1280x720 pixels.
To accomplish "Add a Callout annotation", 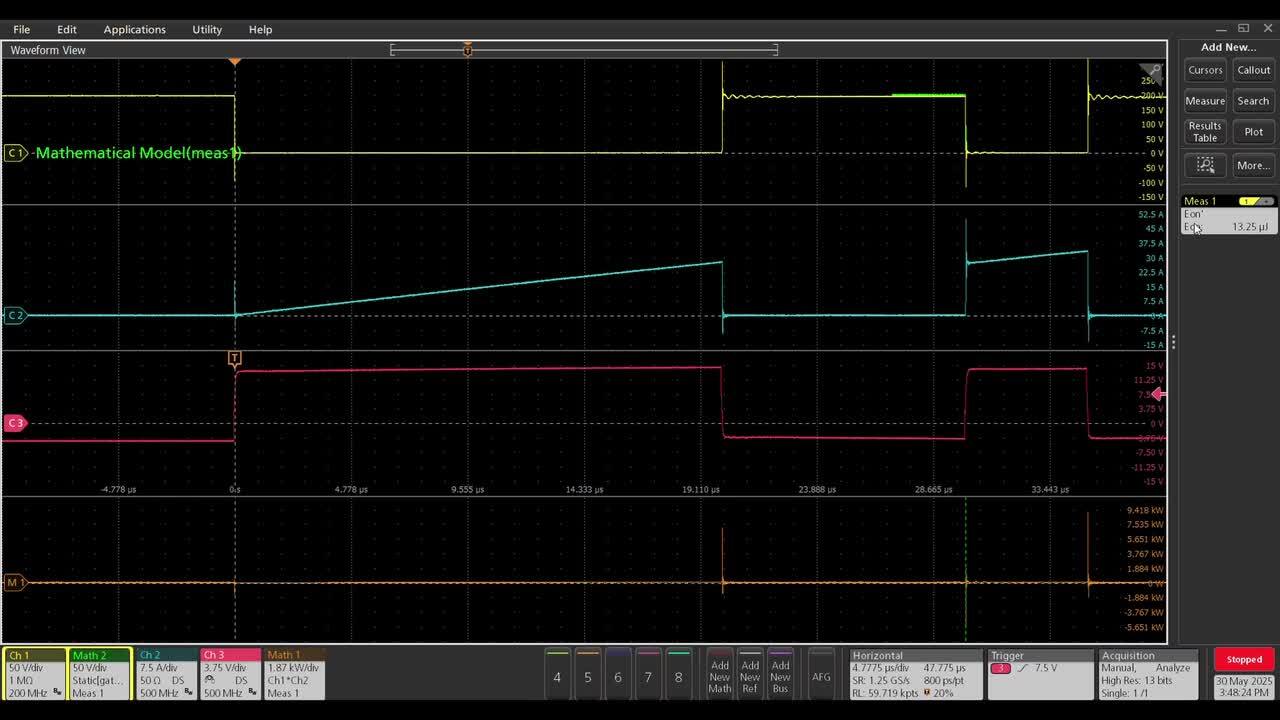I will 1253,70.
